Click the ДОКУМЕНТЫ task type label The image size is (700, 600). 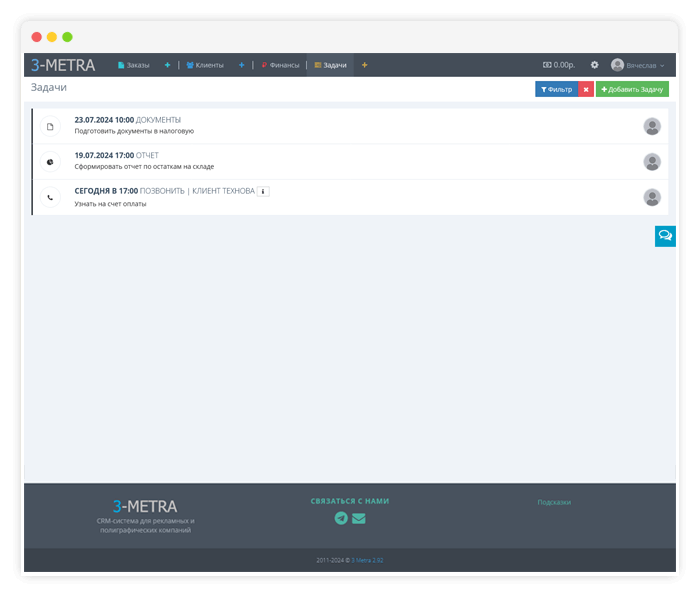[158, 120]
